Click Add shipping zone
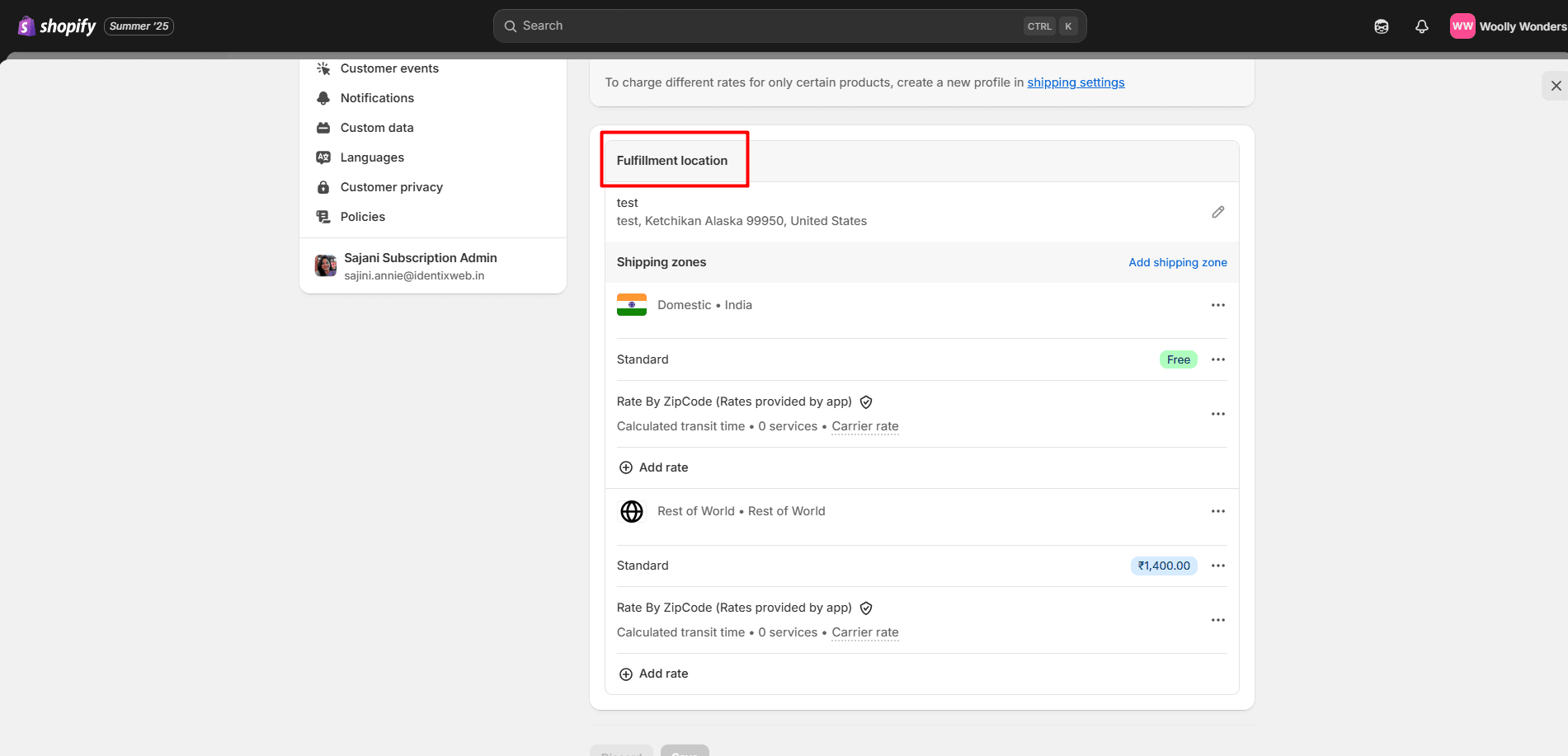 click(x=1178, y=262)
